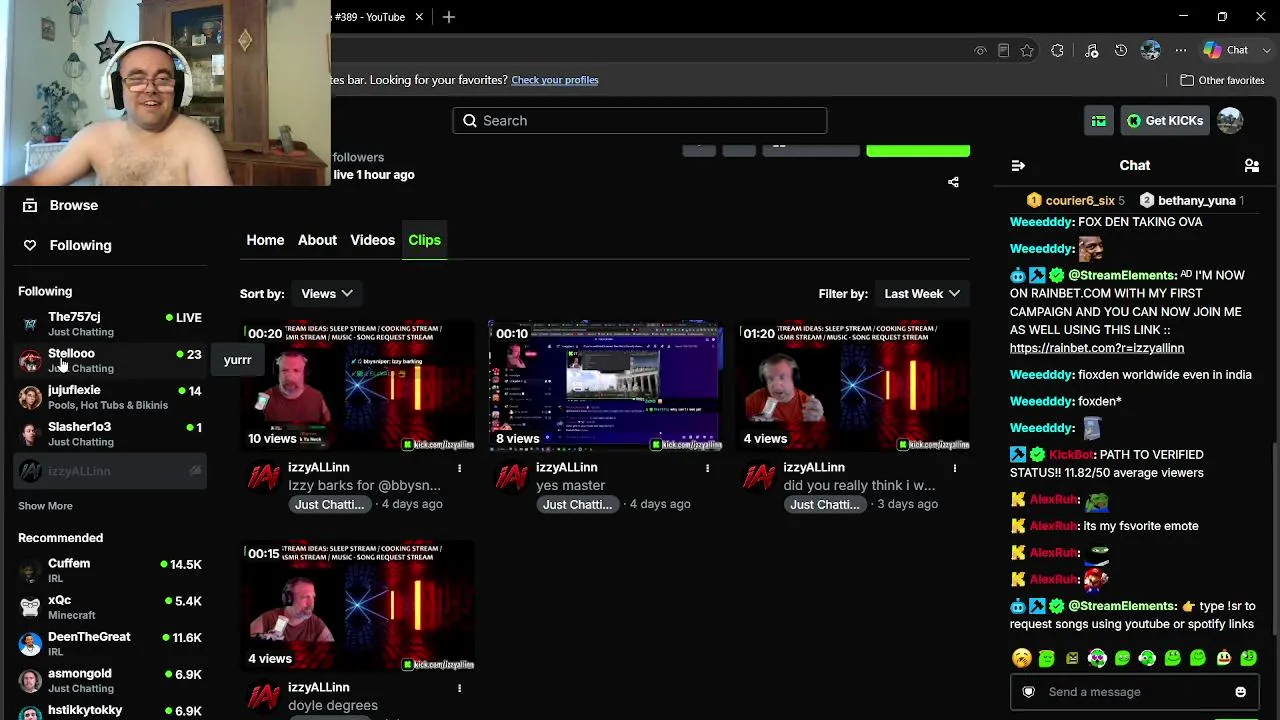Open the reader view icon in the address bar

pyautogui.click(x=1003, y=51)
